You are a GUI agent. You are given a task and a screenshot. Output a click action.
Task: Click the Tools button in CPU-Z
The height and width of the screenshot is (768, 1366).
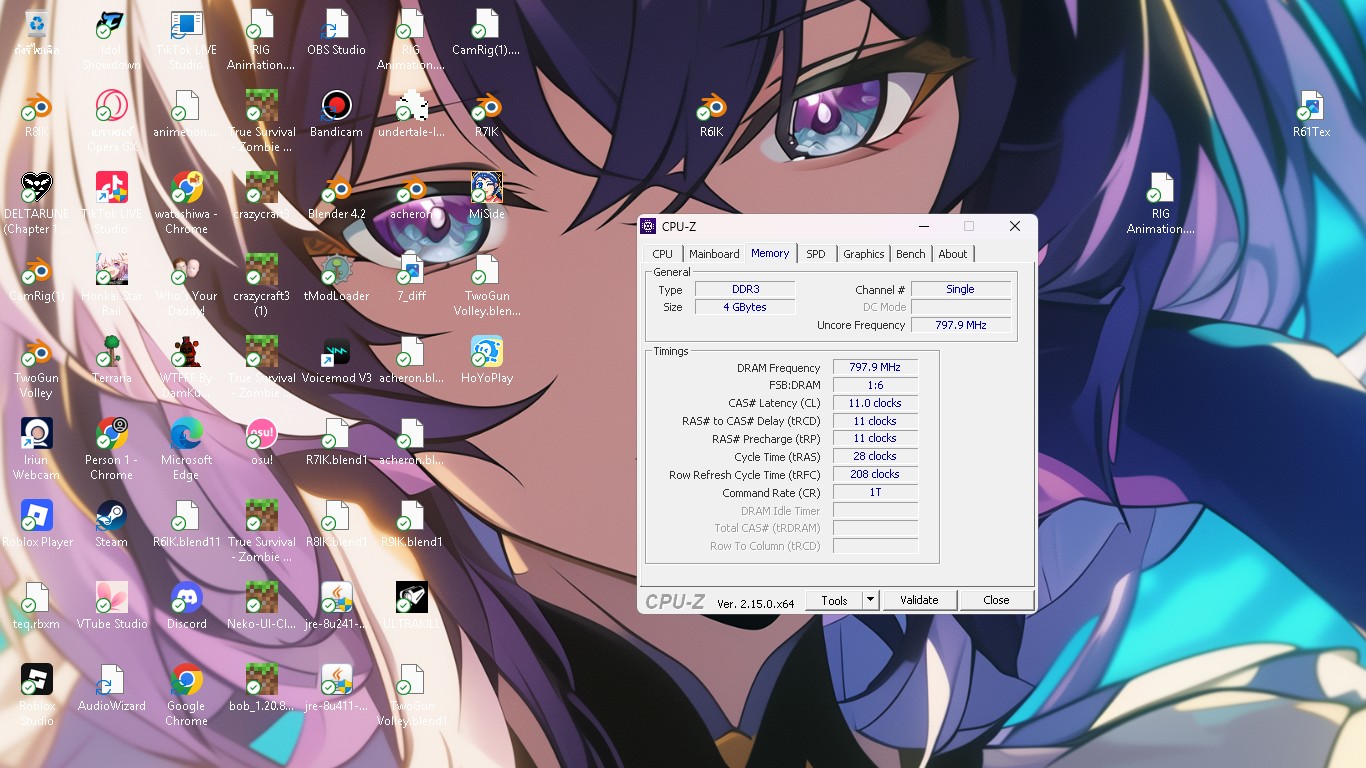[x=834, y=600]
